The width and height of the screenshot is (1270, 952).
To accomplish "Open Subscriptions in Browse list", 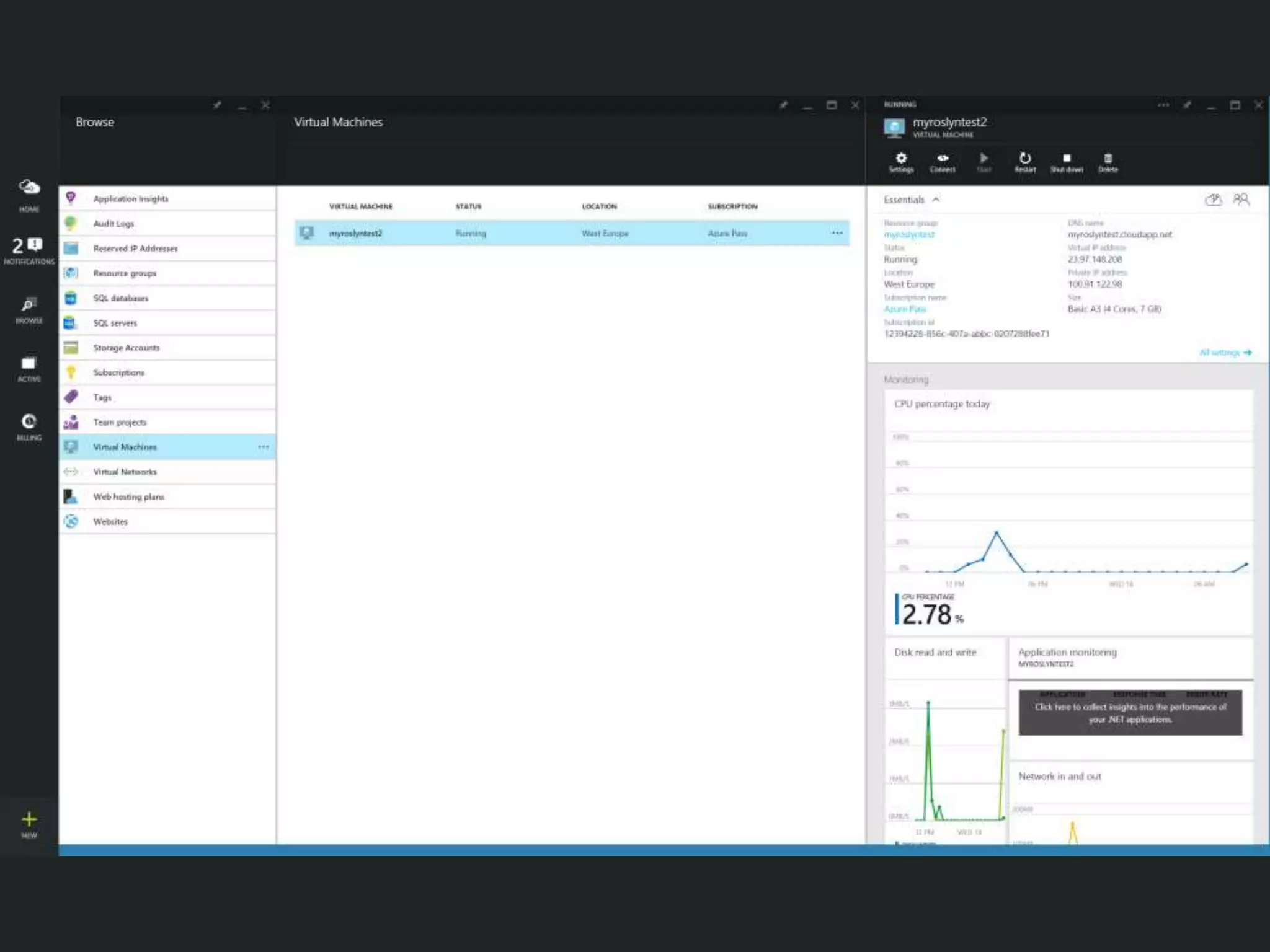I will pyautogui.click(x=167, y=372).
